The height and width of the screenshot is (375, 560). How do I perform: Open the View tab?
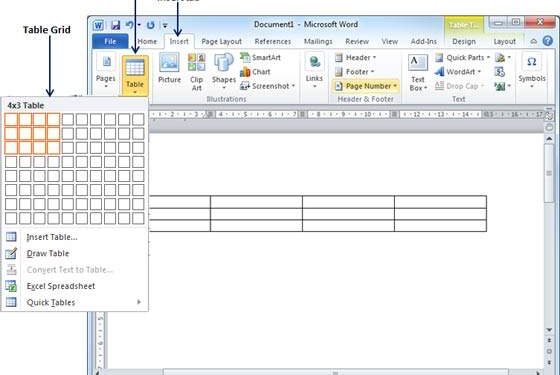click(x=389, y=41)
